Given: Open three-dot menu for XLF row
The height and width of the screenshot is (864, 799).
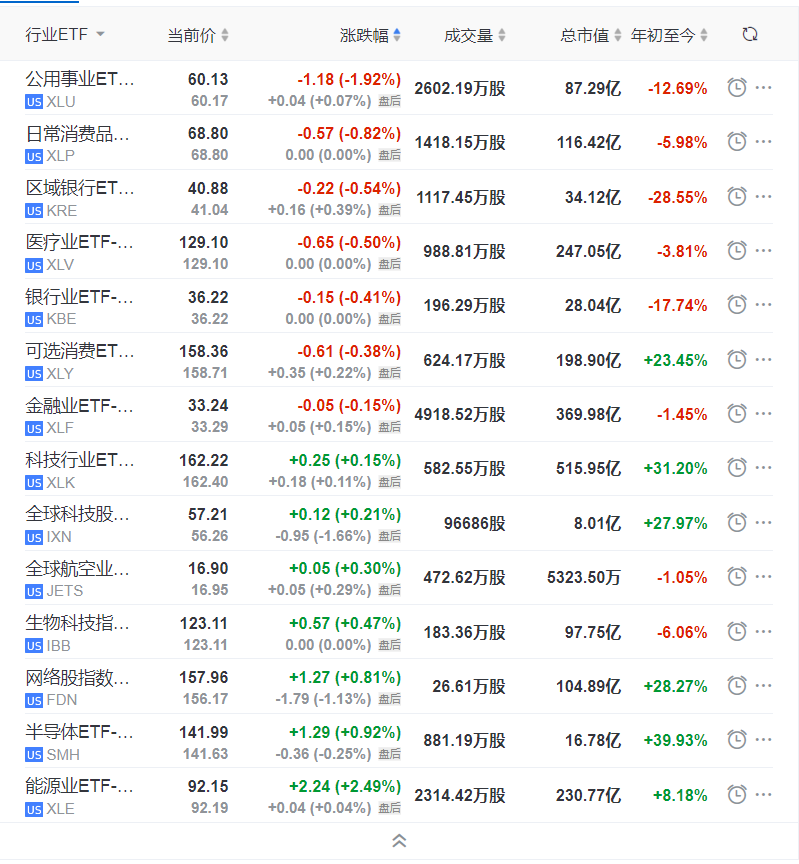Looking at the screenshot, I should coord(764,414).
